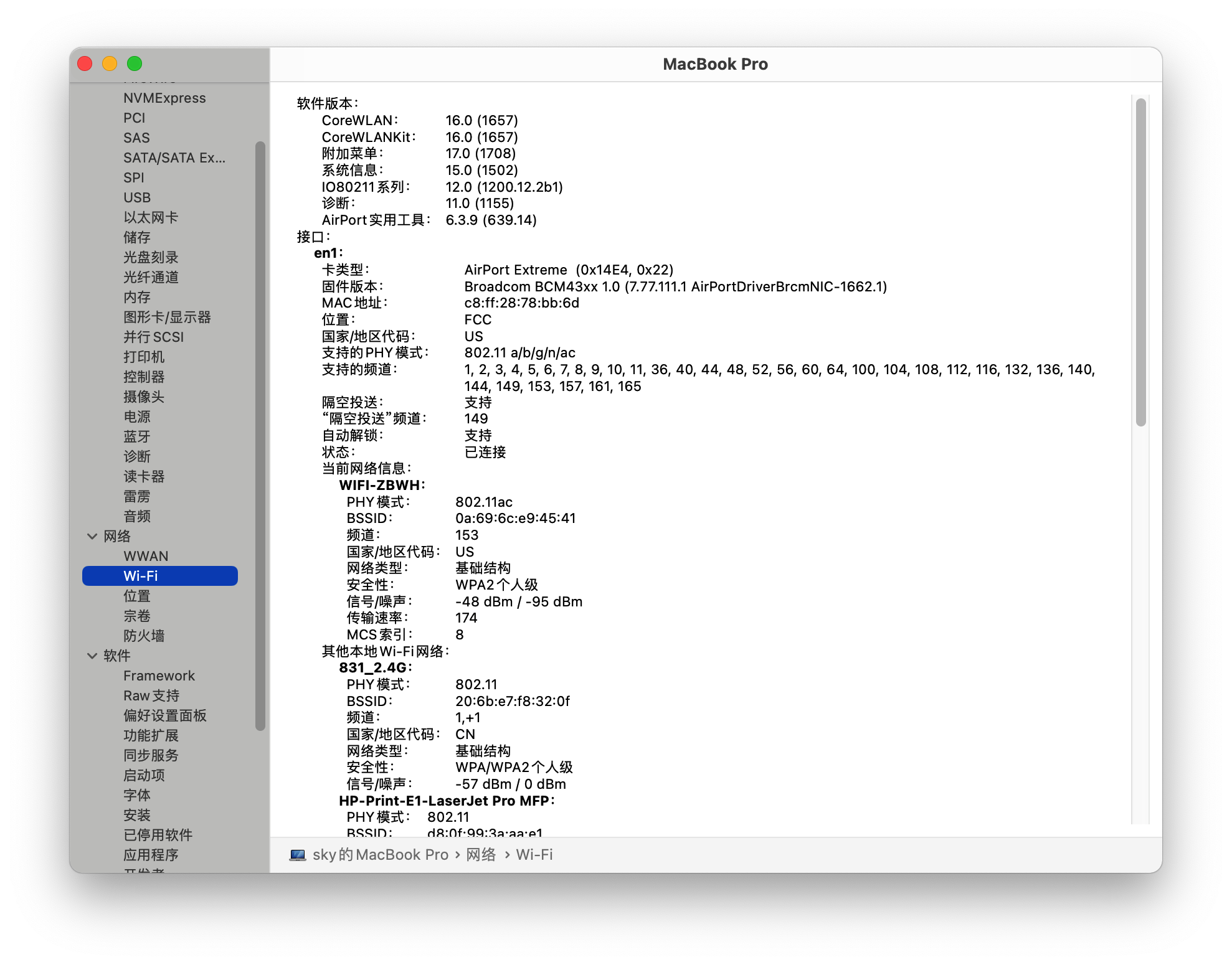
Task: Select 偏好设置面板 in the sidebar
Action: click(x=165, y=715)
